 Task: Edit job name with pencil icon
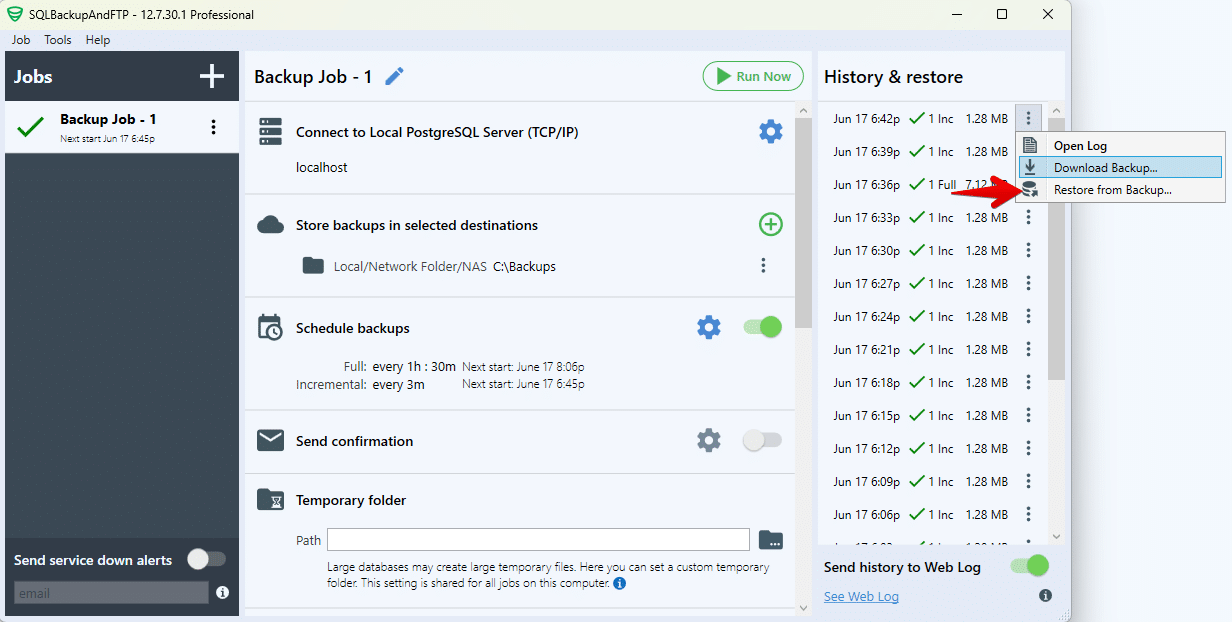(x=394, y=77)
